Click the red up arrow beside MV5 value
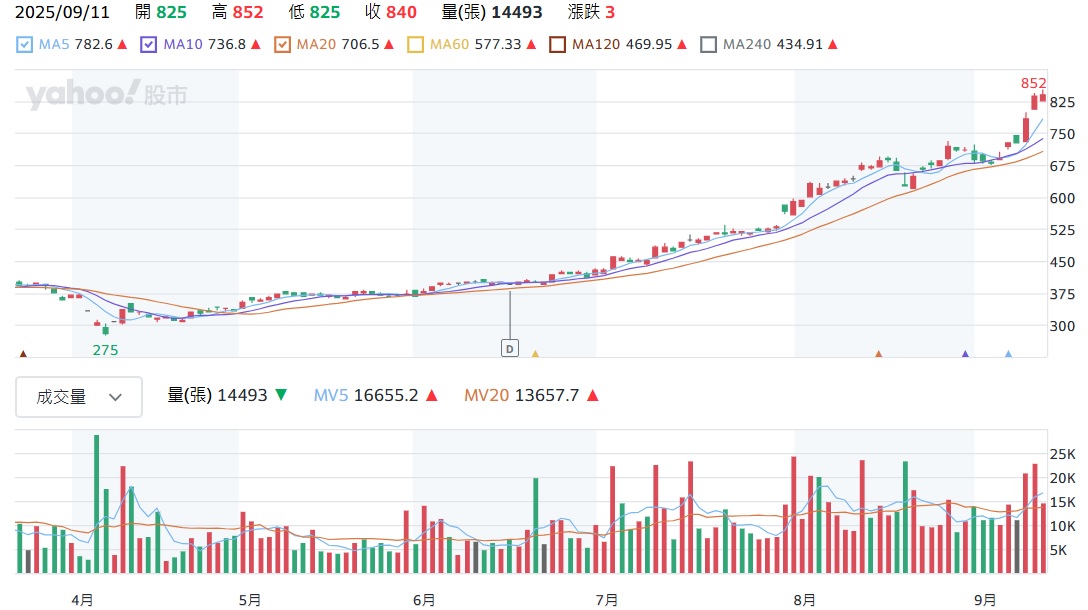Viewport: 1088px width, 610px height. 431,396
